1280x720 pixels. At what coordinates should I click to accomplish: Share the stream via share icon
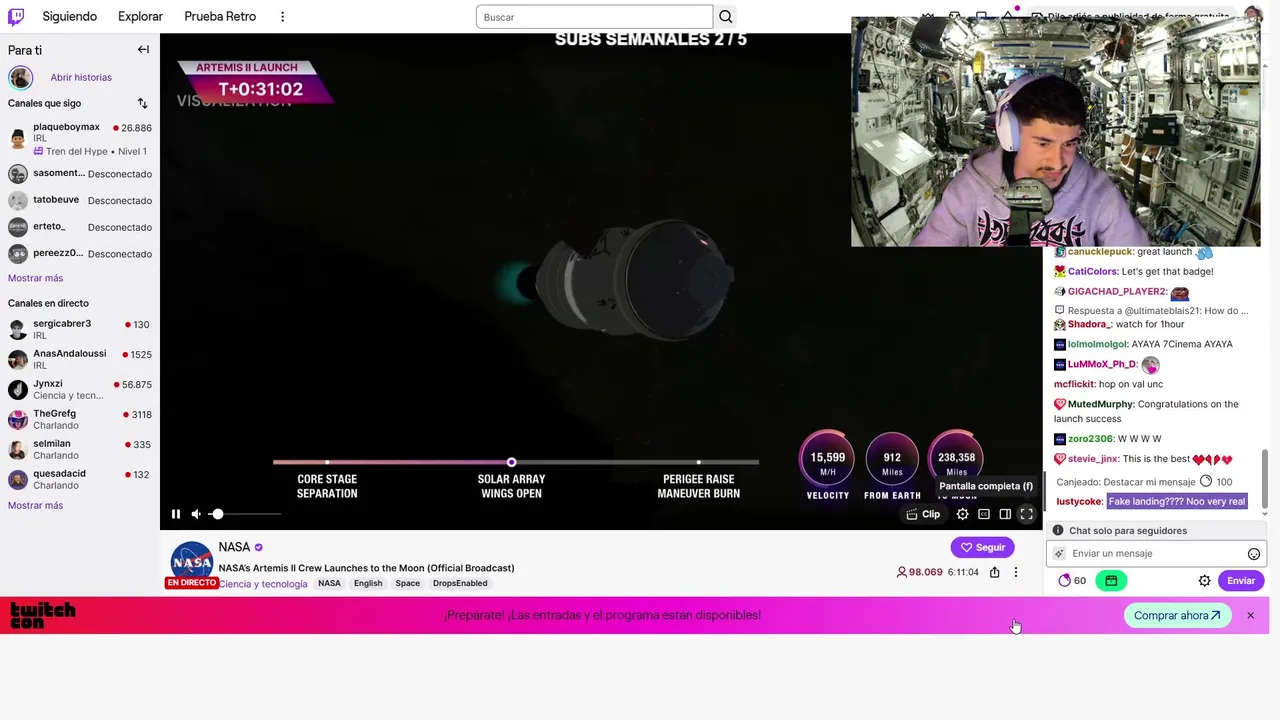pos(994,572)
